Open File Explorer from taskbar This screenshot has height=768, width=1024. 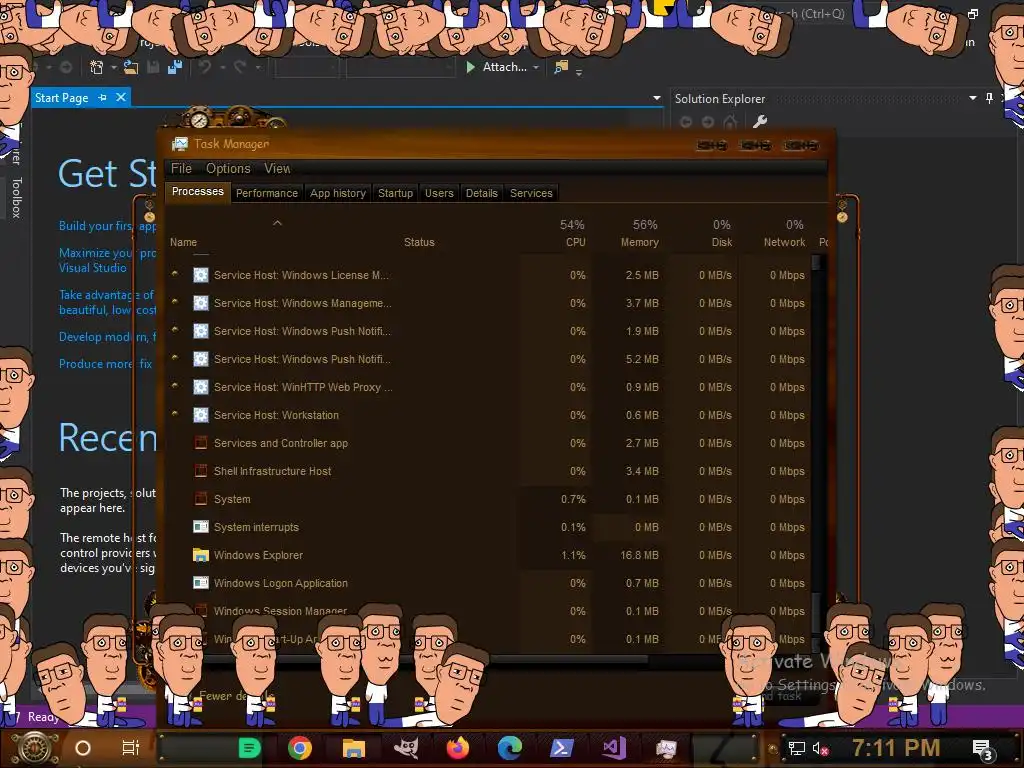tap(353, 748)
